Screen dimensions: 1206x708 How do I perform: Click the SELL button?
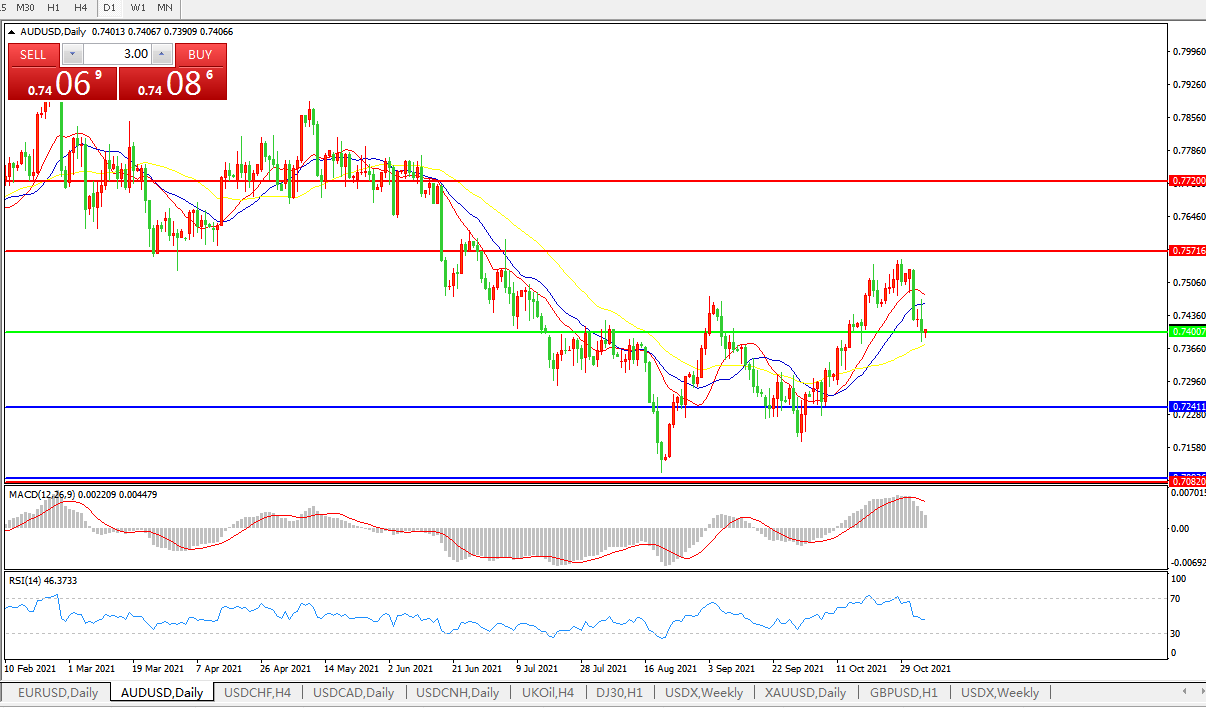click(x=34, y=54)
